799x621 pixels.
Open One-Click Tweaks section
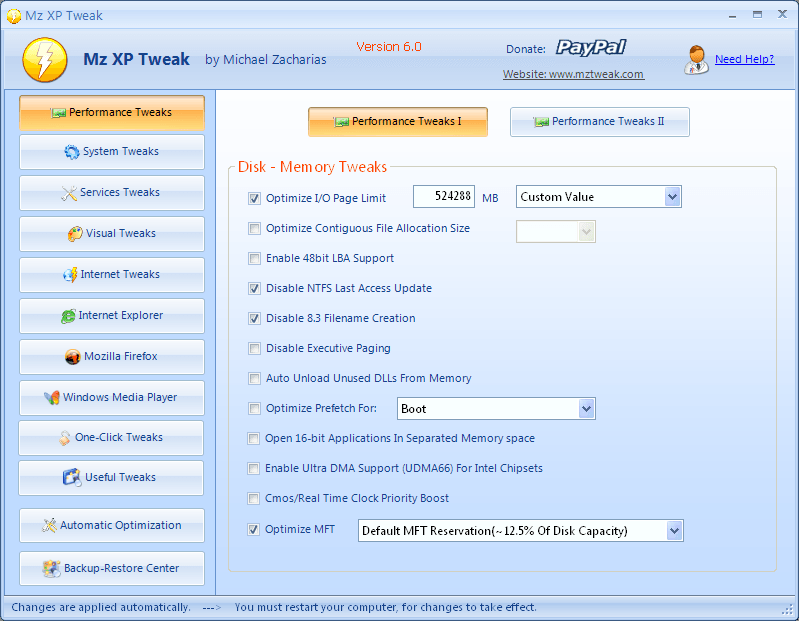coord(111,438)
